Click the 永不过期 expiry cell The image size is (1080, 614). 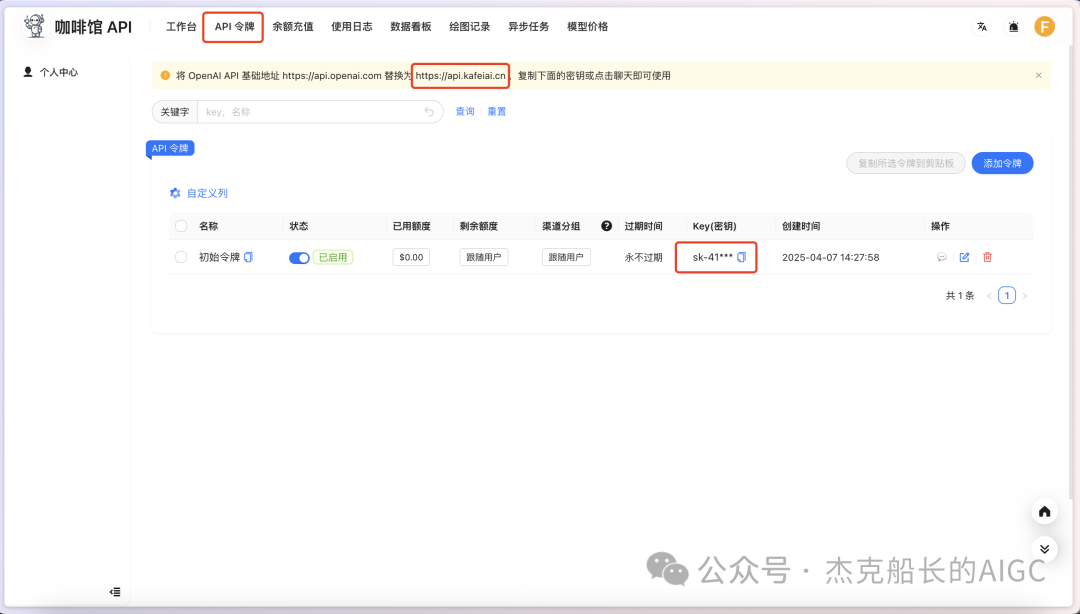click(643, 257)
